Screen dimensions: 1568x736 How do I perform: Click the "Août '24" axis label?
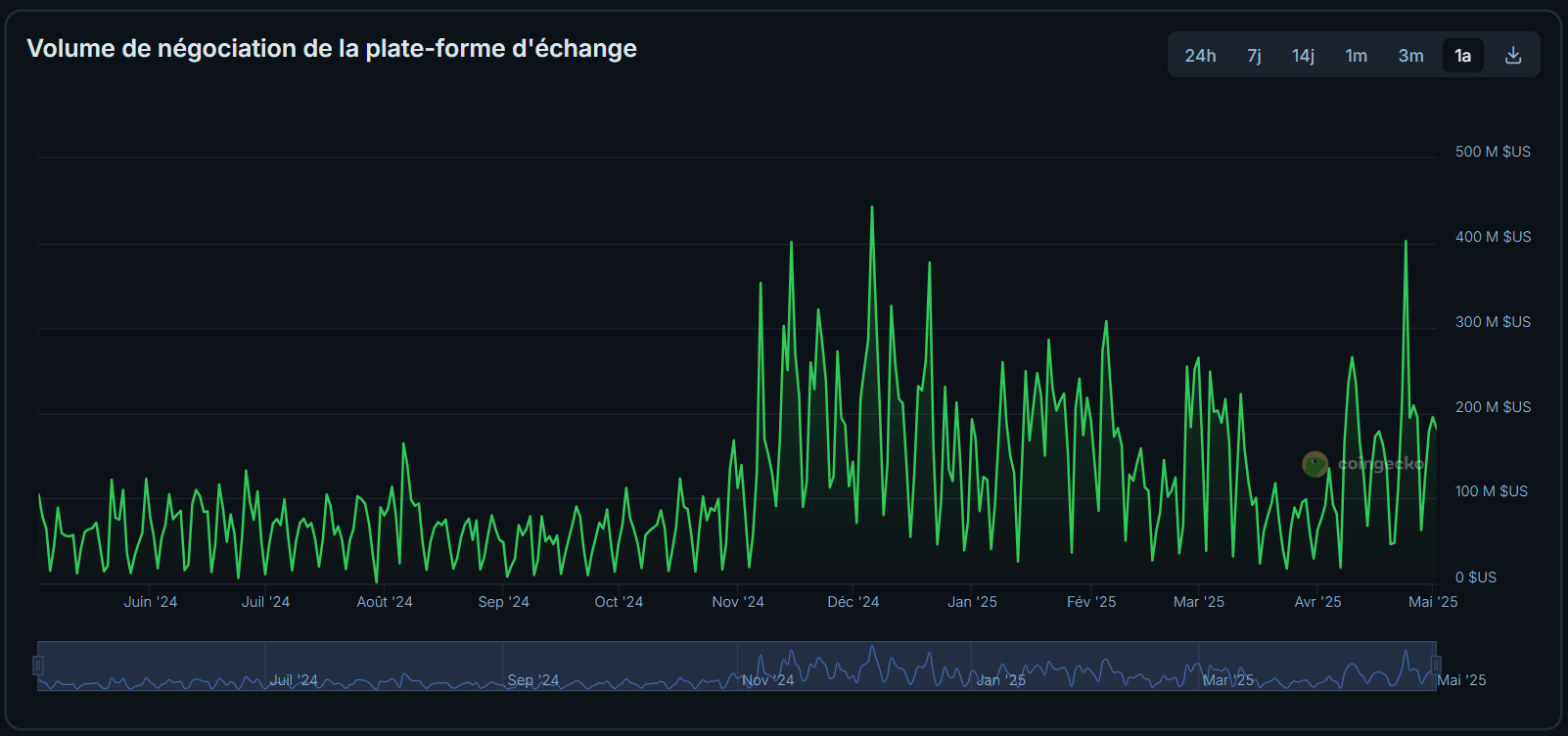point(385,602)
